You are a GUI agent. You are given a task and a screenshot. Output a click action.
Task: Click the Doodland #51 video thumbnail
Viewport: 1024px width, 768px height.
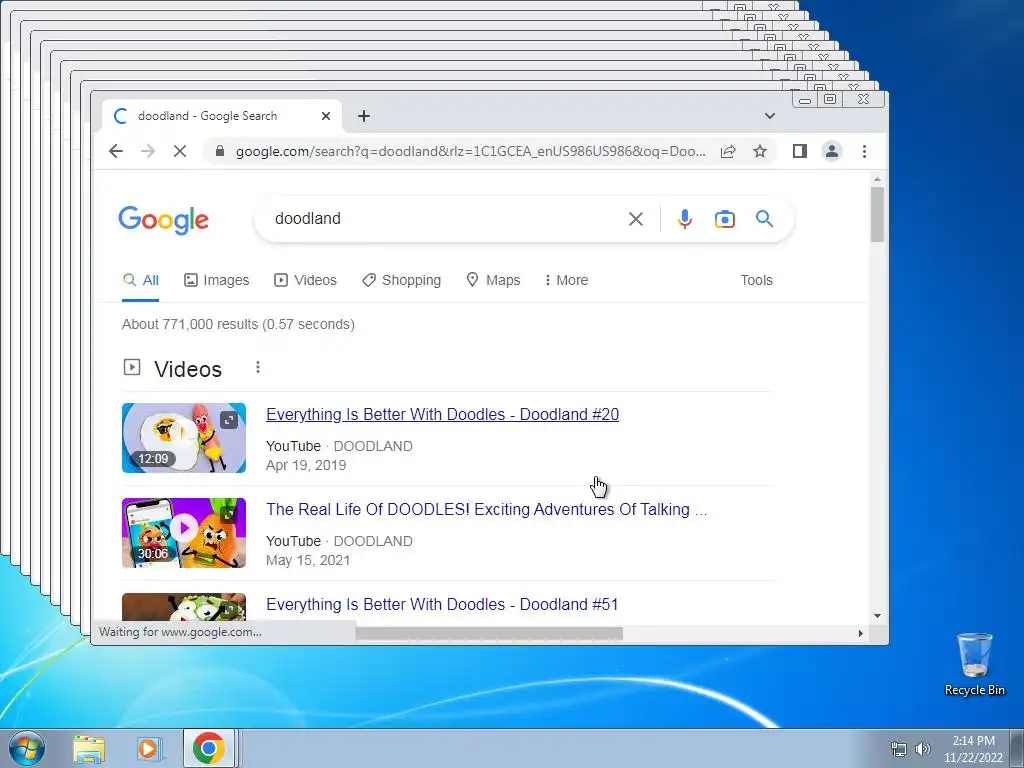(184, 607)
